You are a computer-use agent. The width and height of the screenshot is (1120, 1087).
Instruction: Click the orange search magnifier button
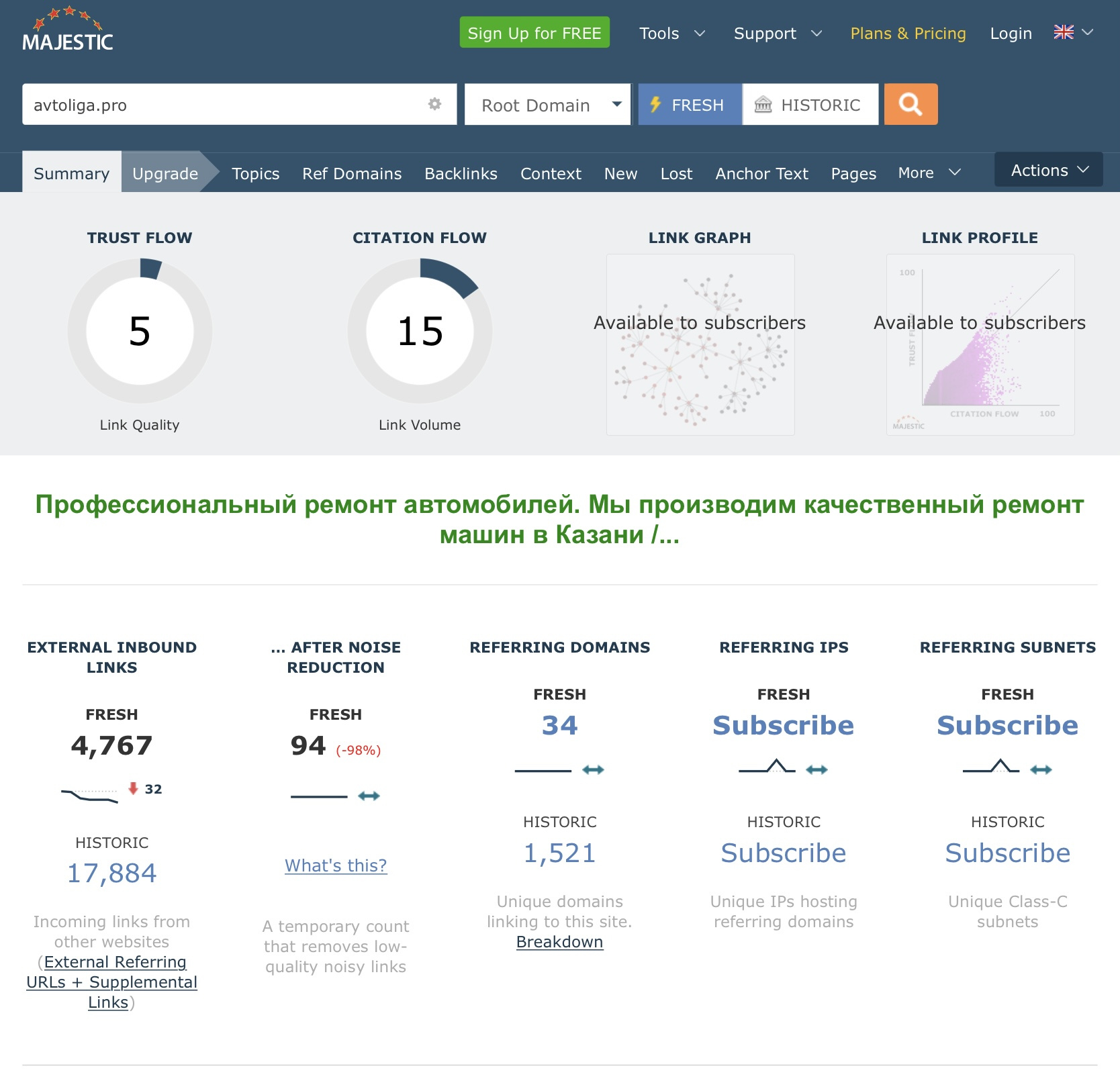(x=911, y=104)
